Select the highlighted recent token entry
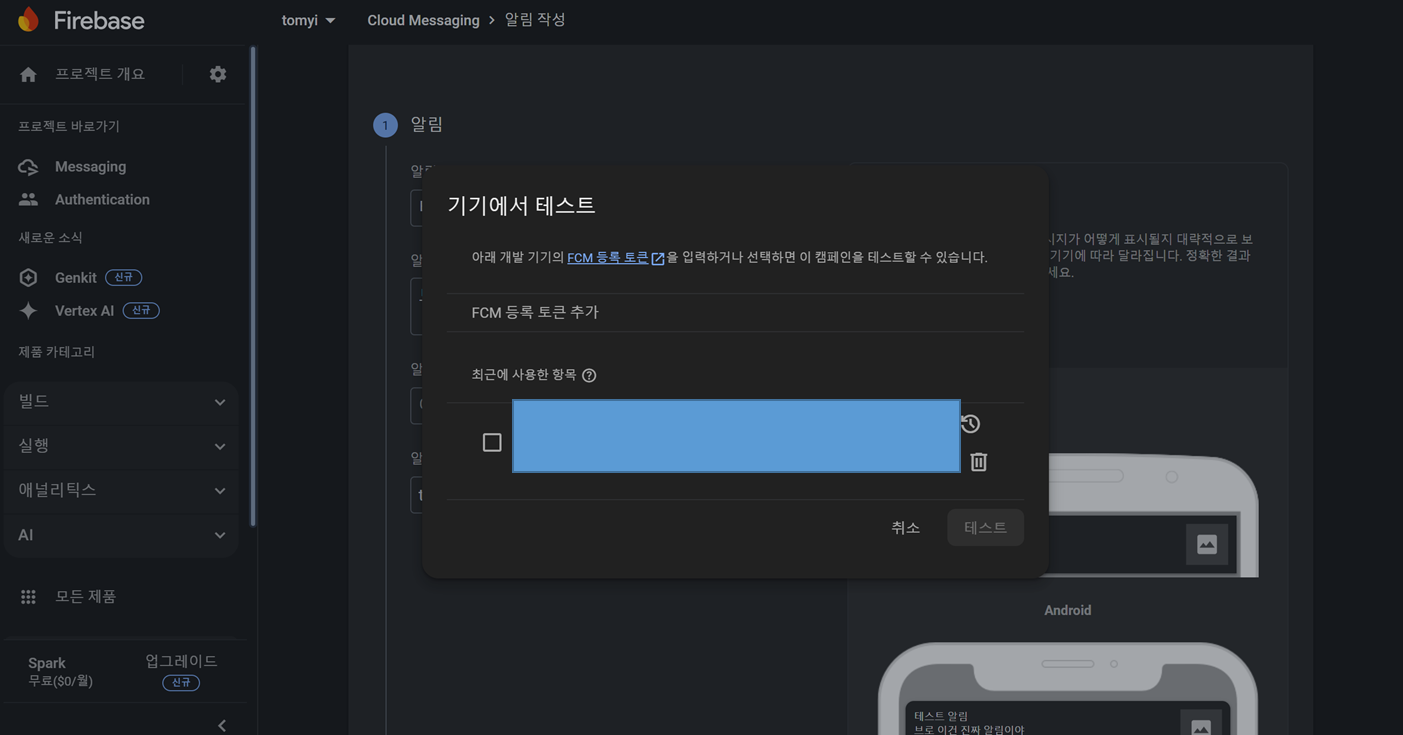The image size is (1403, 735). tap(736, 436)
